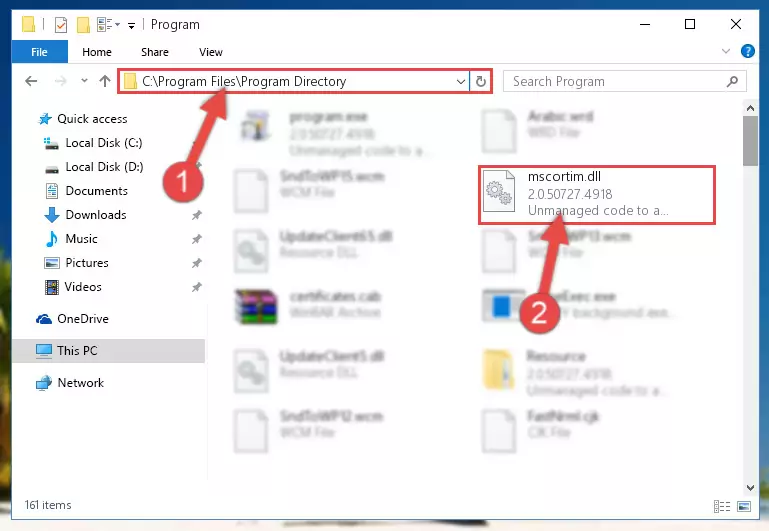Click the mscortim.dll gear file icon
Screen dimensions: 769x531
click(x=499, y=191)
